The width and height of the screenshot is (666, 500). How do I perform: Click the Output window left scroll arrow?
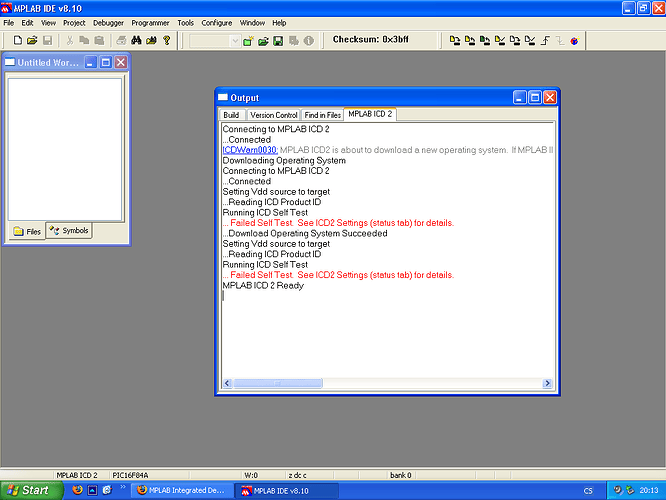click(x=227, y=383)
